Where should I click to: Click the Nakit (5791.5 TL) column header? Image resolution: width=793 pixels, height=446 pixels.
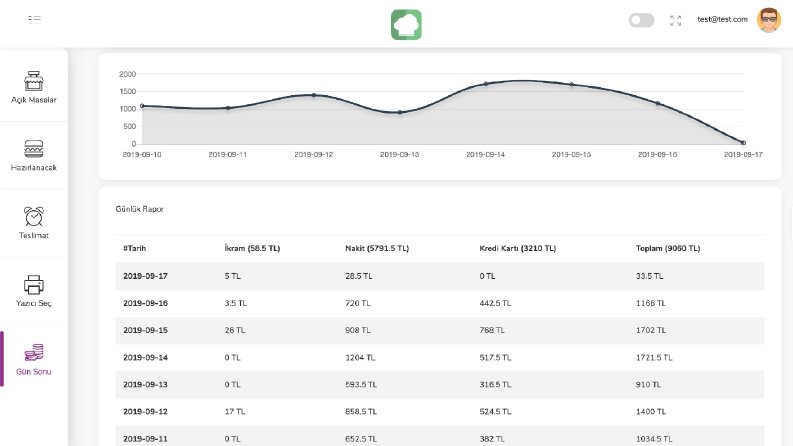(377, 248)
